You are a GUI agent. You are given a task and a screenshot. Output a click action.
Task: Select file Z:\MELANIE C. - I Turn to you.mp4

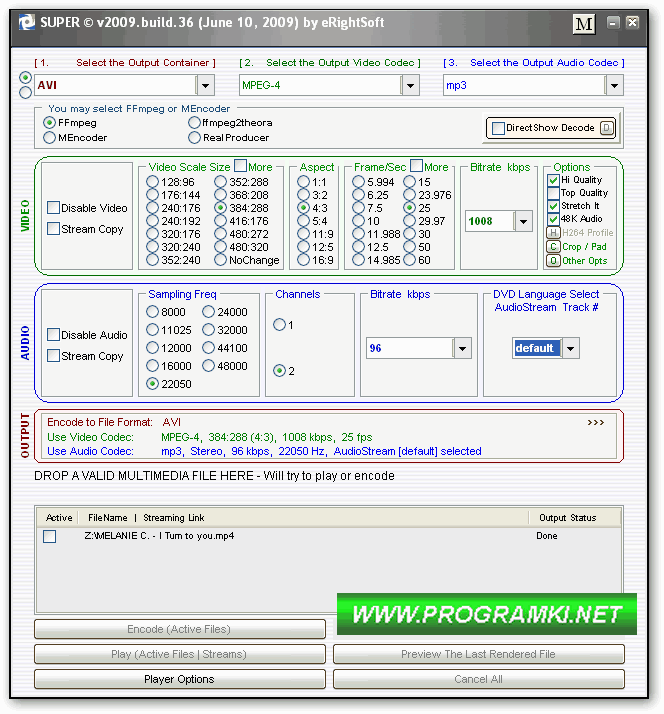click(x=159, y=536)
